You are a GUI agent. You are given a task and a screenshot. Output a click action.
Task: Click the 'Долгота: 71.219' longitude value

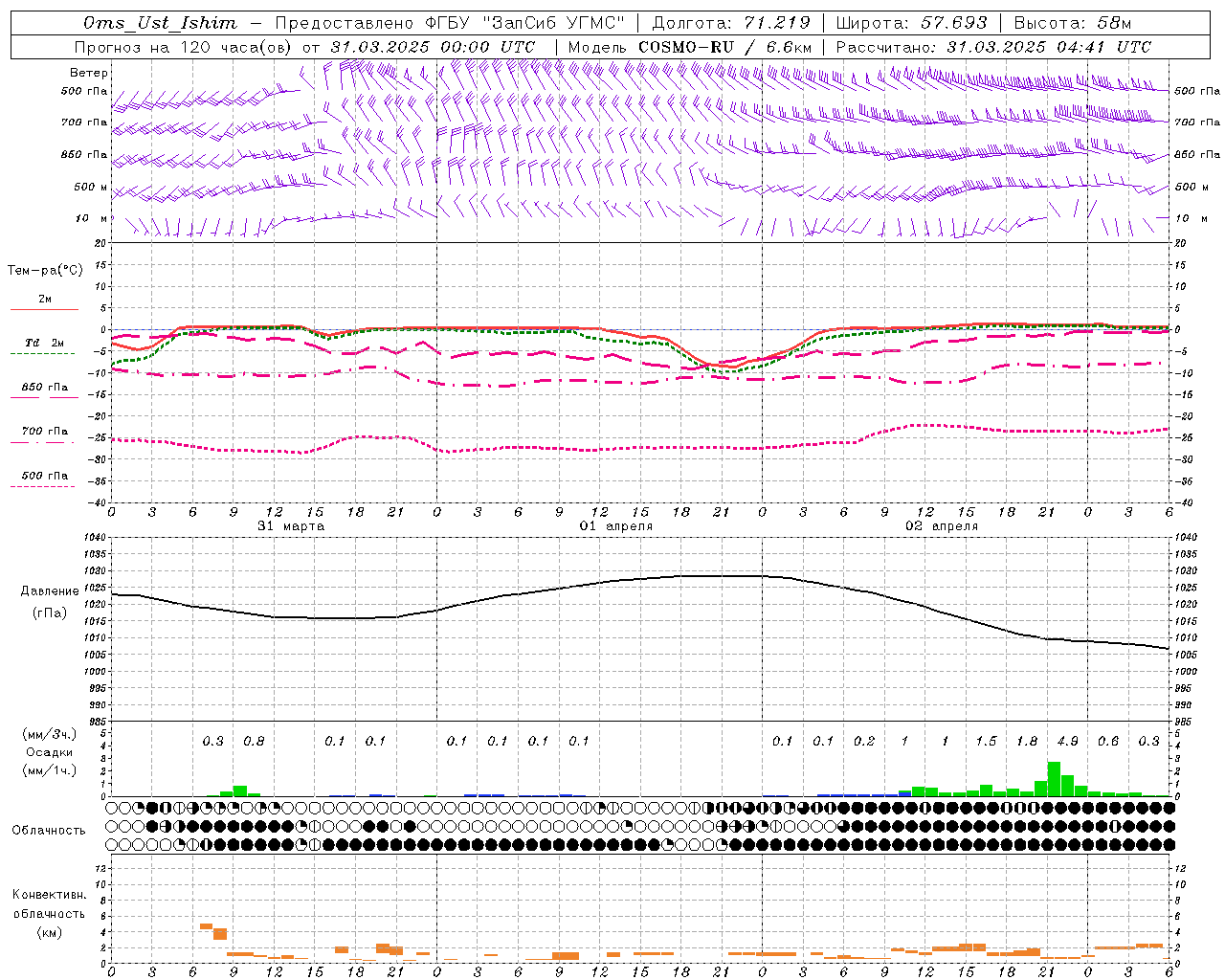[731, 23]
